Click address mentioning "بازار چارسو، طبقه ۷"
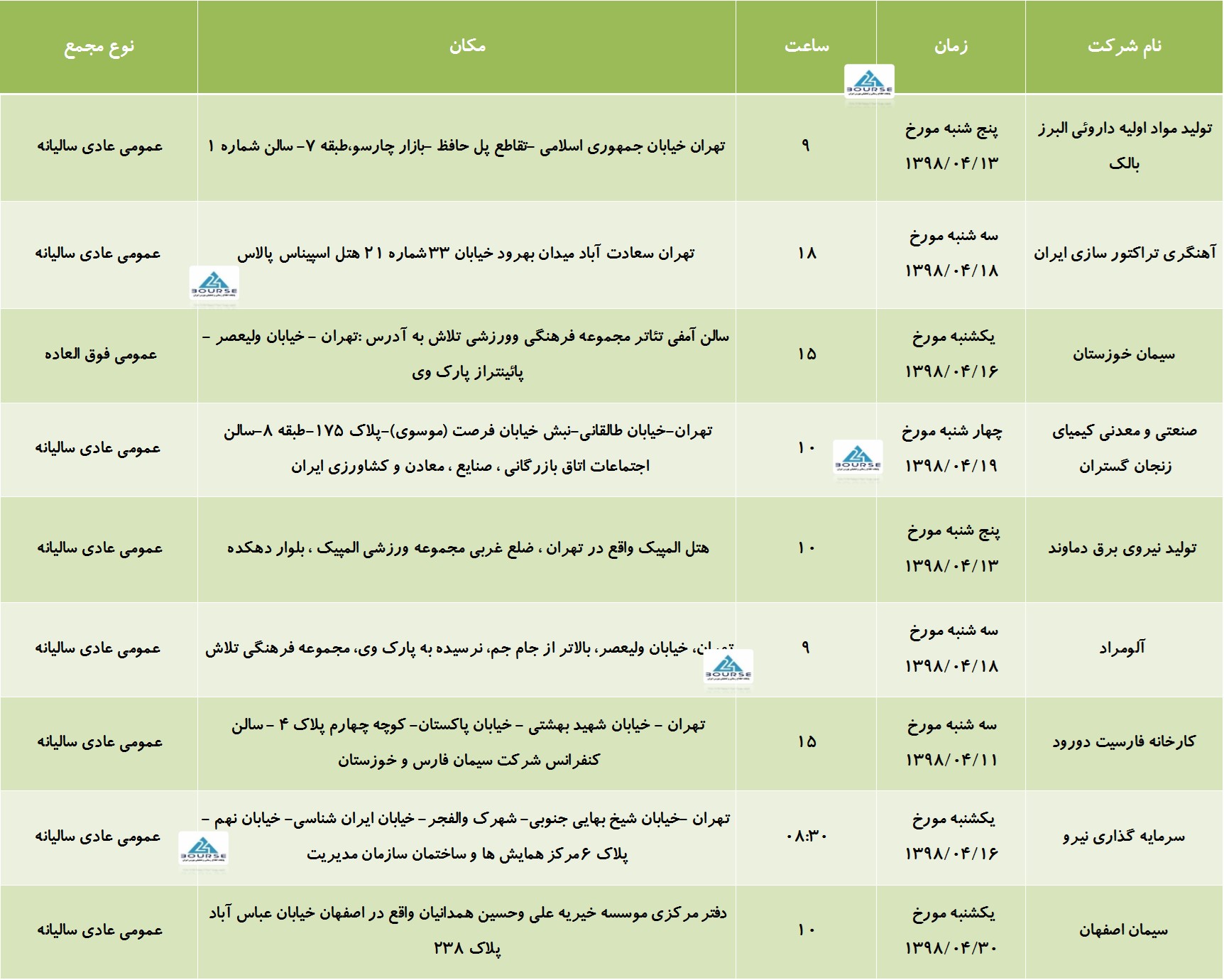The image size is (1224, 980). pos(466,146)
